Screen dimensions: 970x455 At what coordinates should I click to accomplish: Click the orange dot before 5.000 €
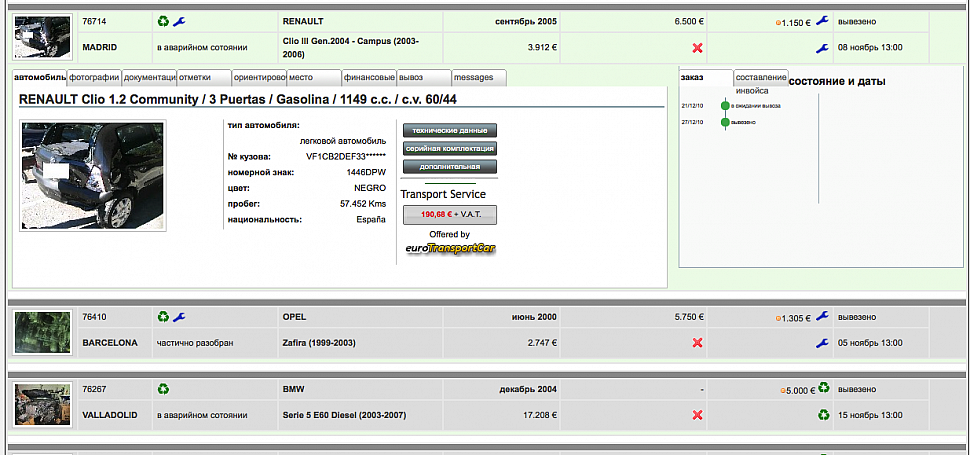pos(783,390)
